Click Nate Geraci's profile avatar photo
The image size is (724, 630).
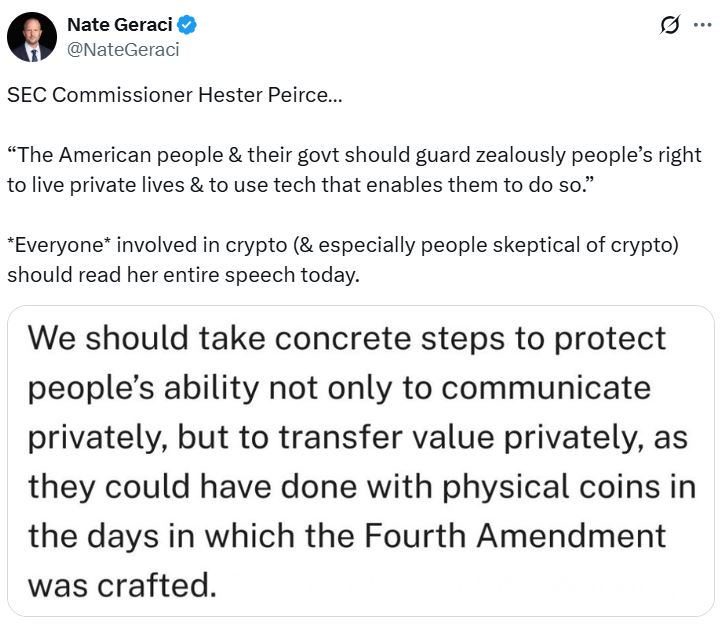click(x=32, y=37)
